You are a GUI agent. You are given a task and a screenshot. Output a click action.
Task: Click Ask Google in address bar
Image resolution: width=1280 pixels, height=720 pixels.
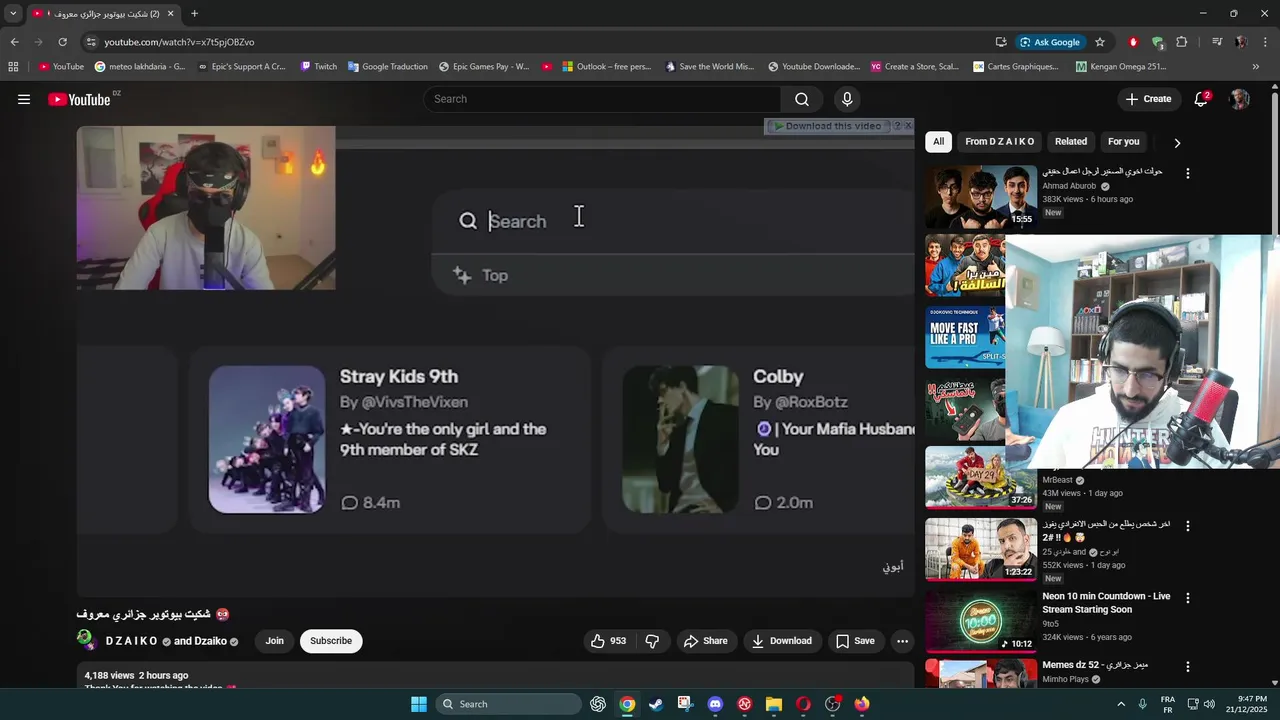point(1050,42)
